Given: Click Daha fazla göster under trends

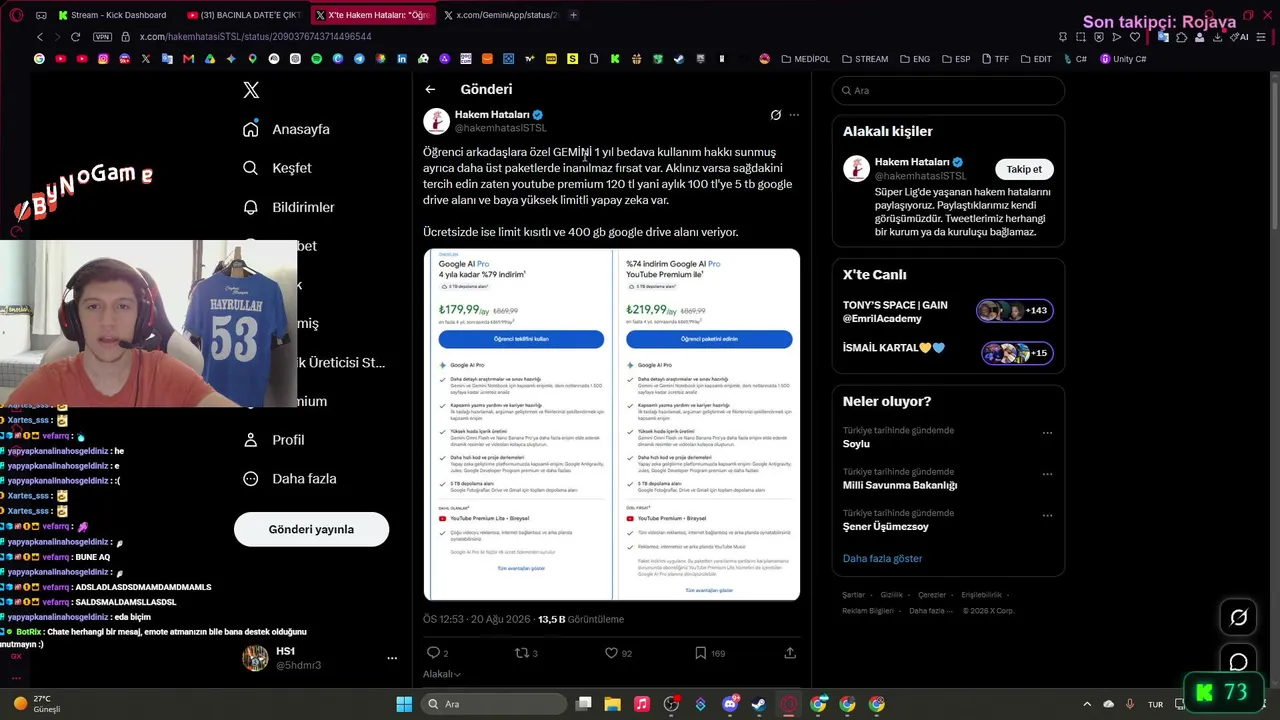Looking at the screenshot, I should coord(882,558).
